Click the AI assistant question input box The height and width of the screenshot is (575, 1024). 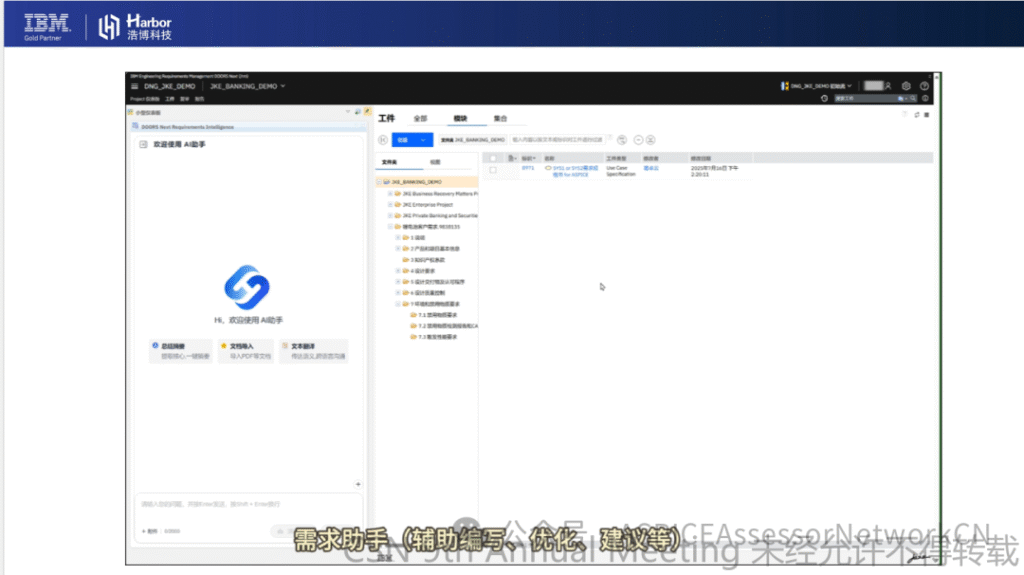click(248, 504)
